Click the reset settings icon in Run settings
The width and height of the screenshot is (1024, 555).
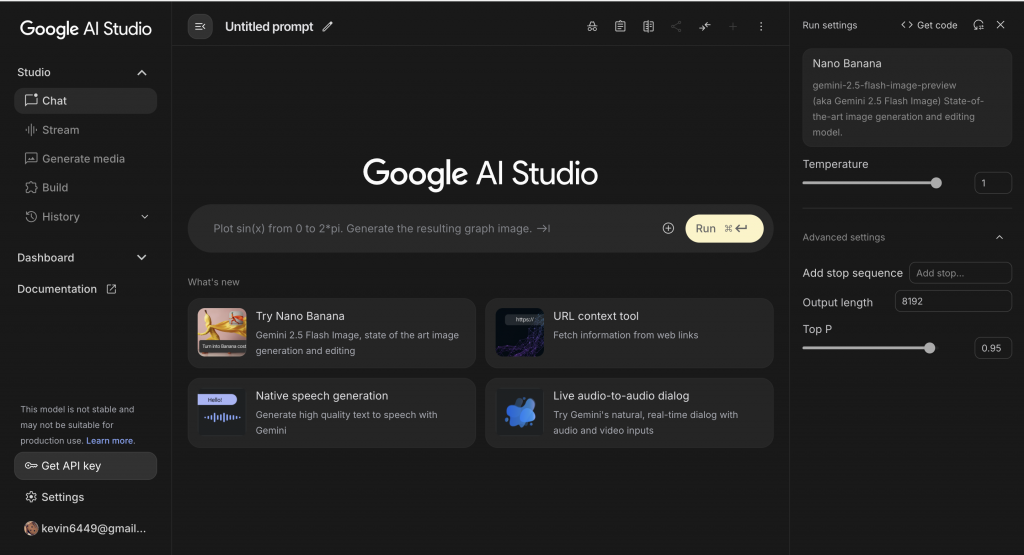point(978,25)
